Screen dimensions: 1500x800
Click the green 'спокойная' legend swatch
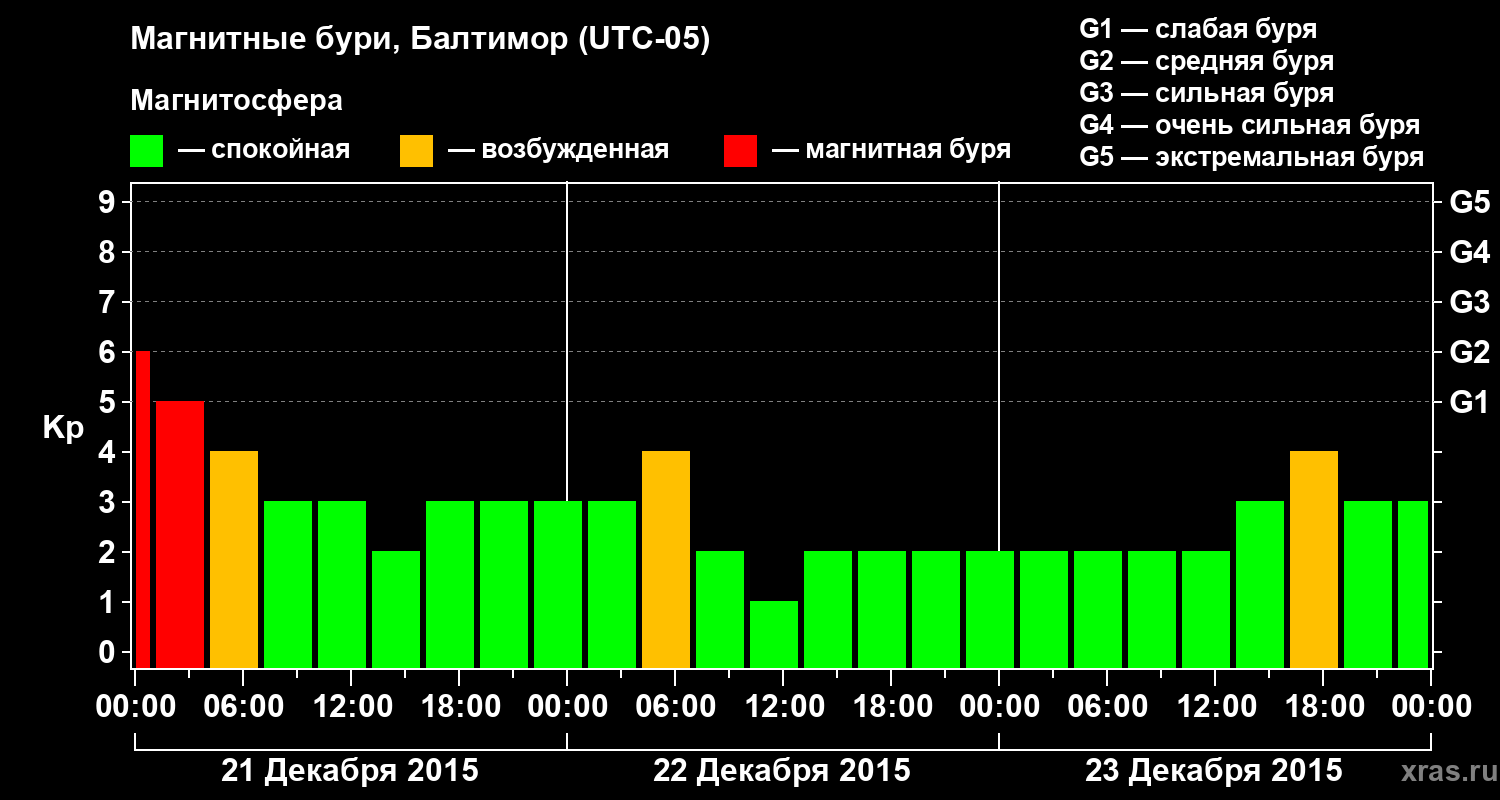click(147, 151)
